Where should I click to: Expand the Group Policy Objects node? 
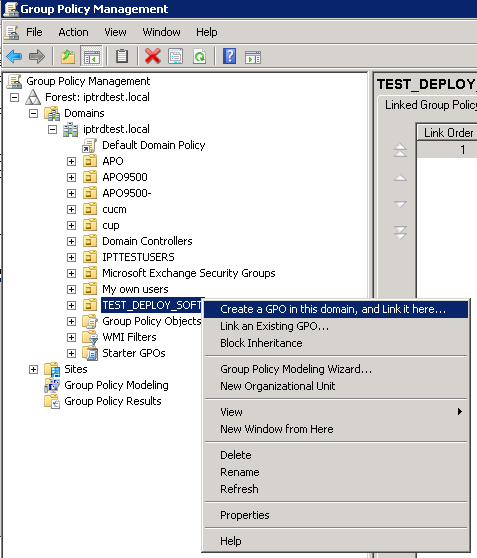(x=72, y=322)
